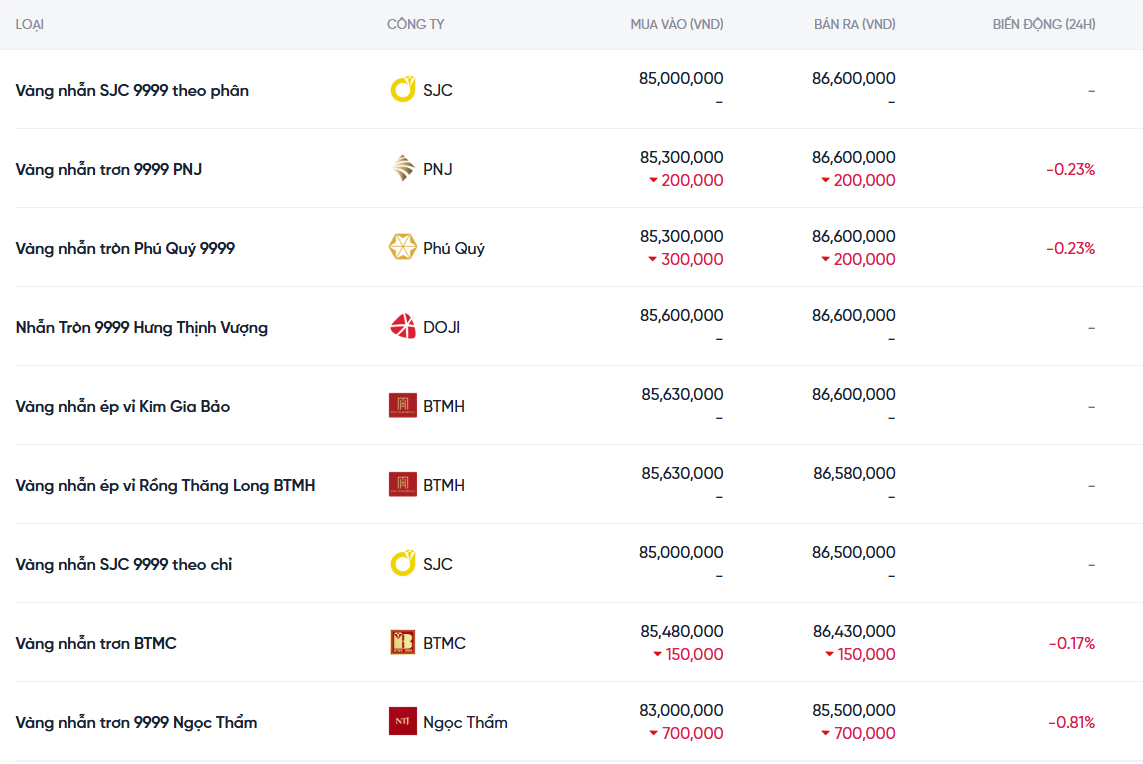Click BTMC buy price 85,480,000
Image resolution: width=1143 pixels, height=764 pixels.
tap(682, 631)
